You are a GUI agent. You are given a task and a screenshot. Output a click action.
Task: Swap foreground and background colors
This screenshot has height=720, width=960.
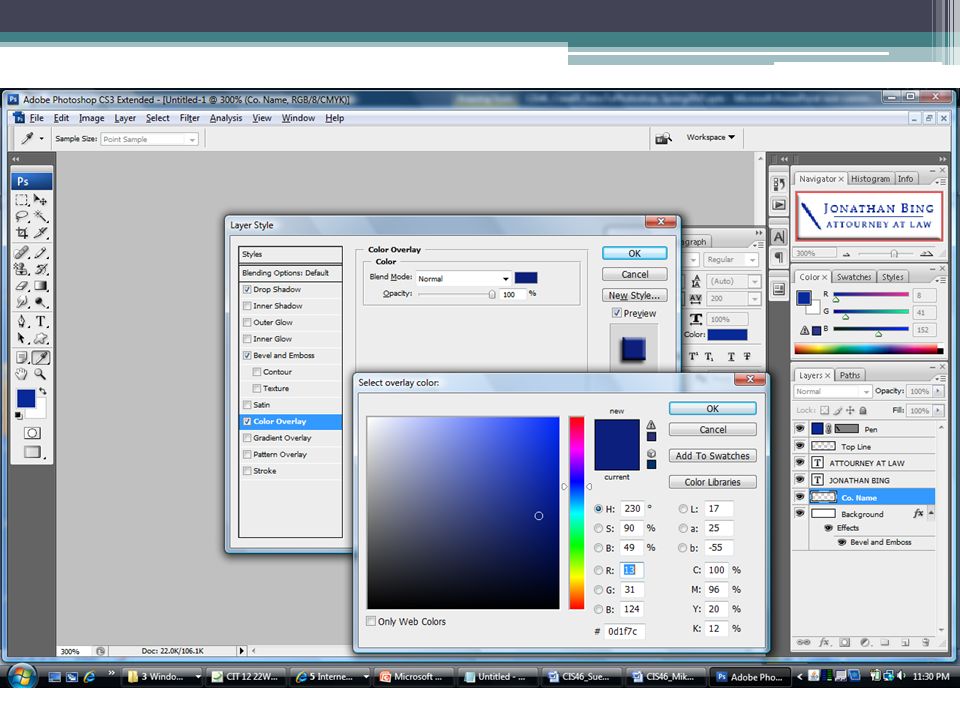[43, 391]
